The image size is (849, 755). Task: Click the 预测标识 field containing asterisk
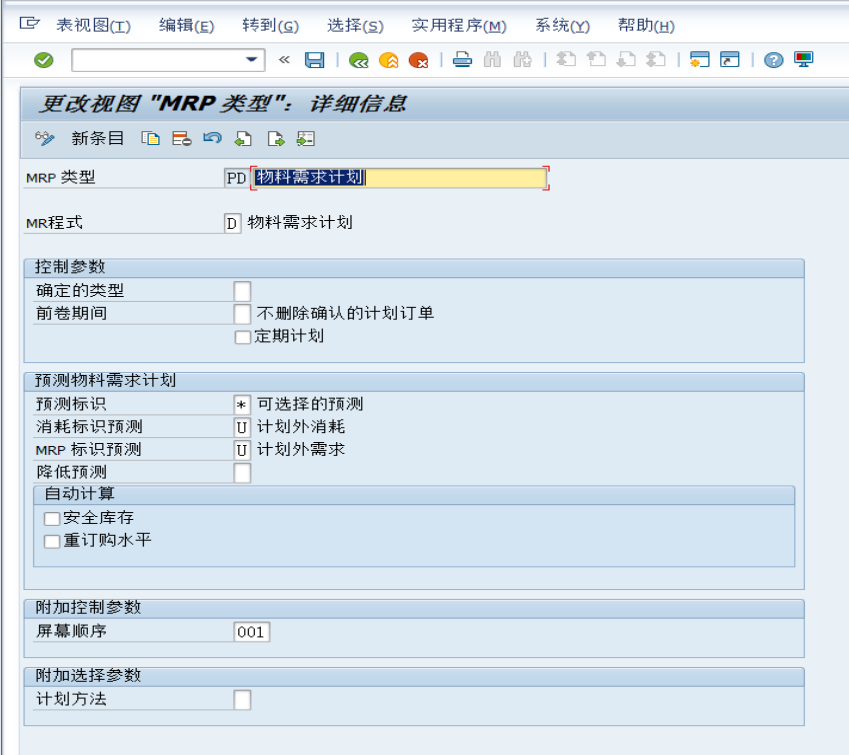click(x=242, y=405)
